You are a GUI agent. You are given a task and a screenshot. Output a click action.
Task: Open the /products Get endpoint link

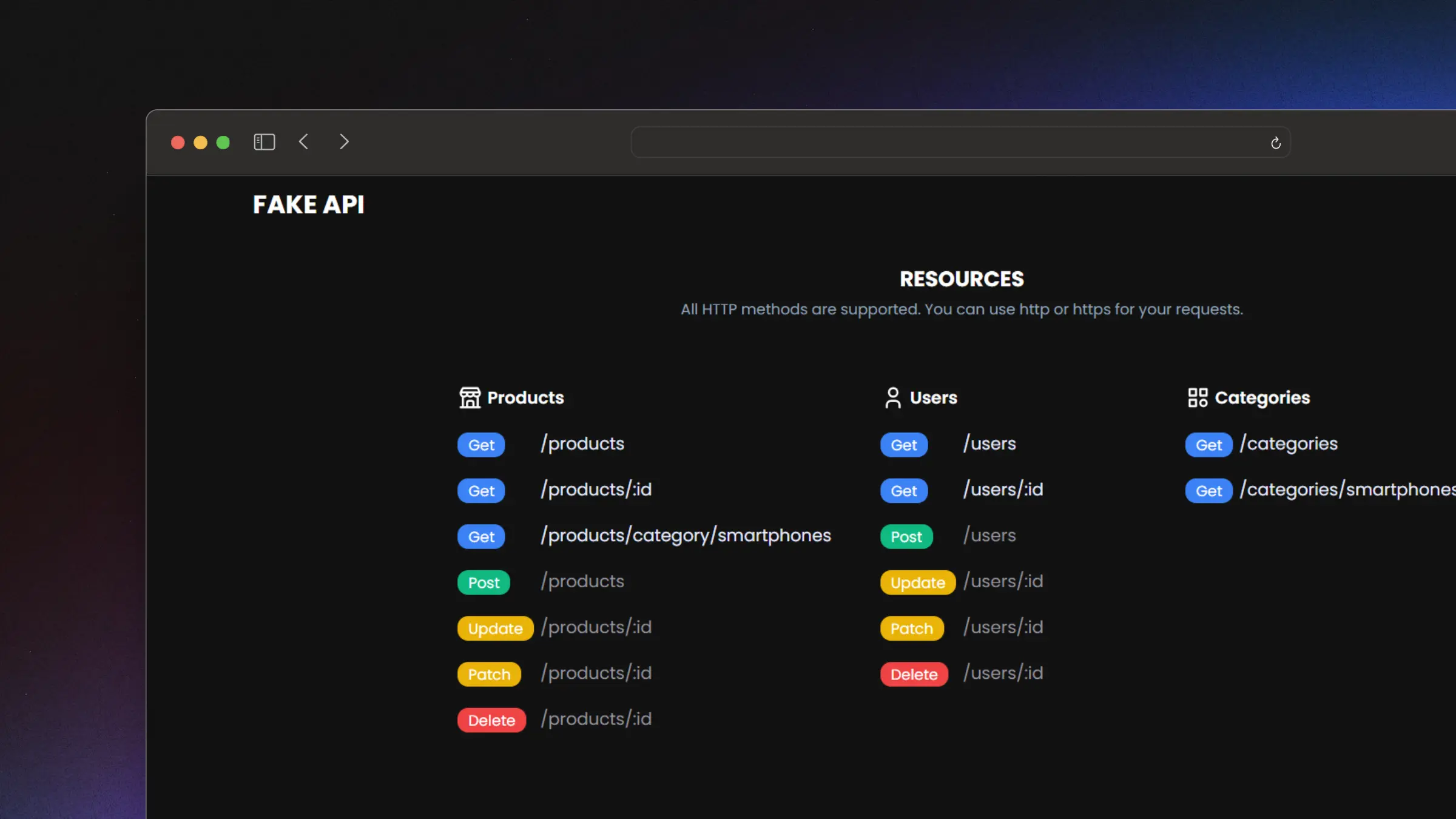pyautogui.click(x=582, y=444)
